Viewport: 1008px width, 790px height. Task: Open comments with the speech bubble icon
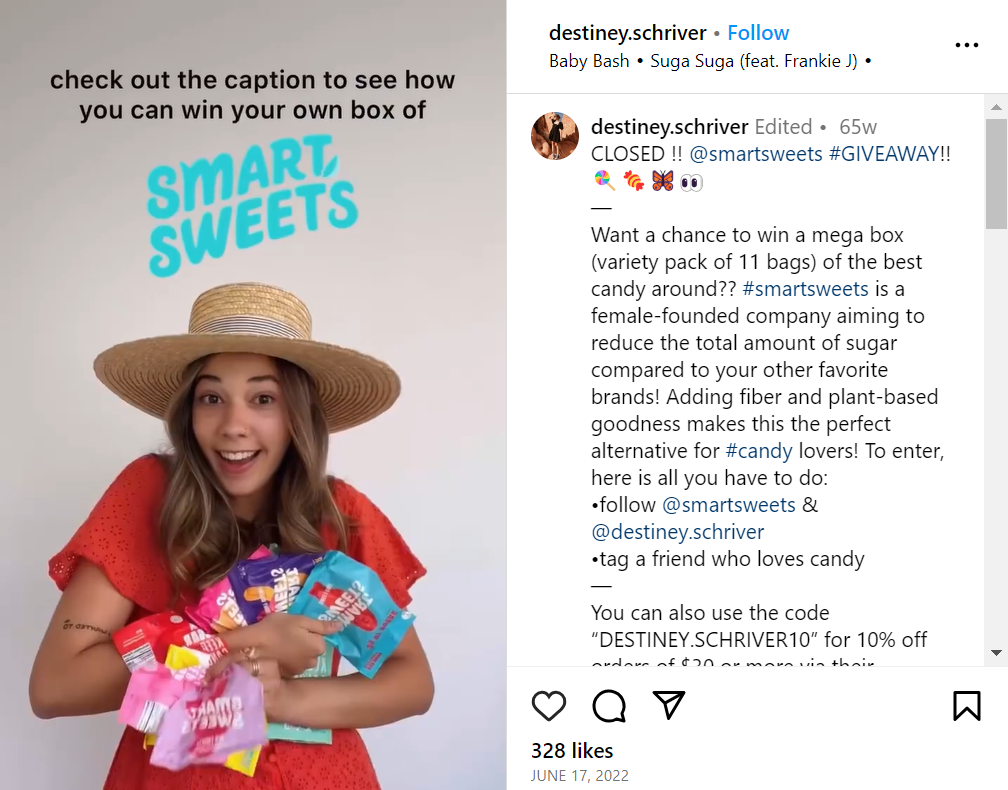point(609,706)
